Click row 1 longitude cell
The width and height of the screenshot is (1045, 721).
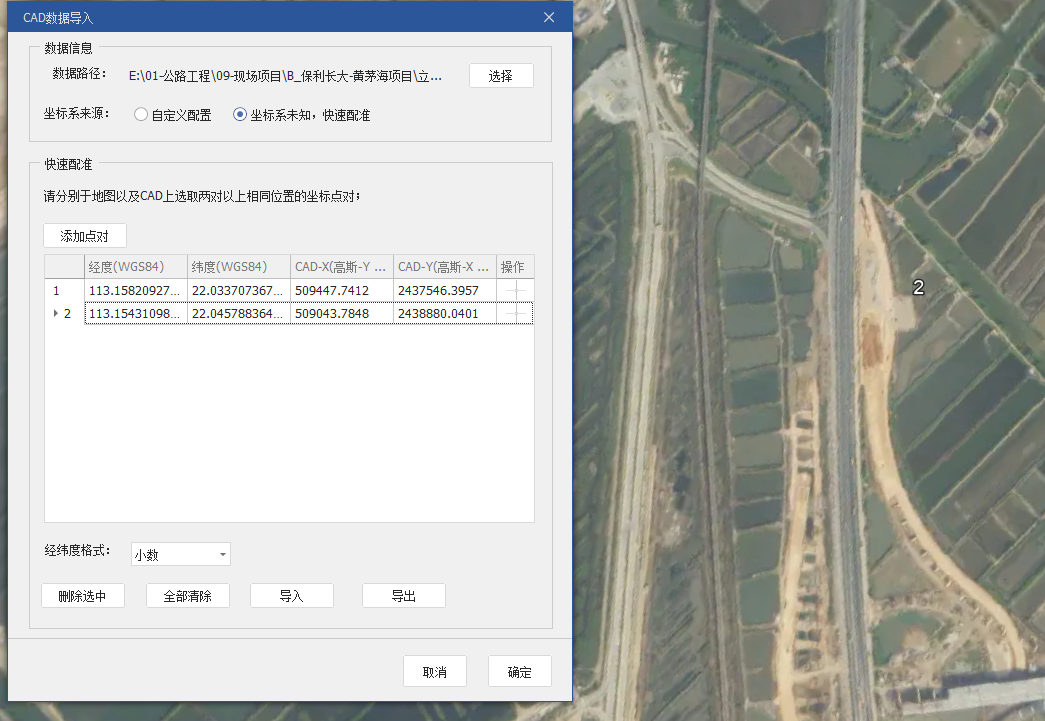[x=135, y=290]
